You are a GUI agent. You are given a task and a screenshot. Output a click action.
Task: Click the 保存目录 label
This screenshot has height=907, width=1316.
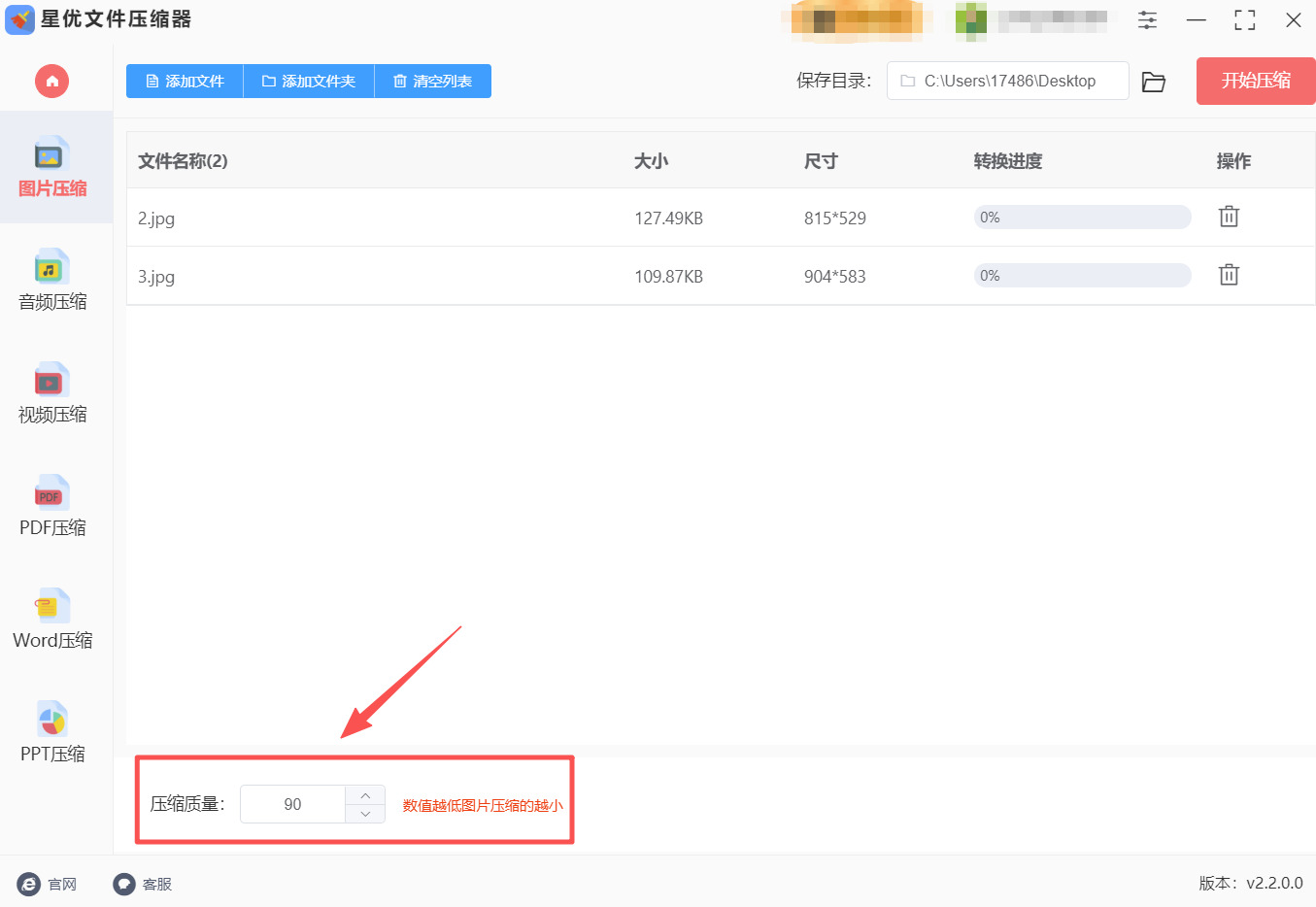(834, 81)
